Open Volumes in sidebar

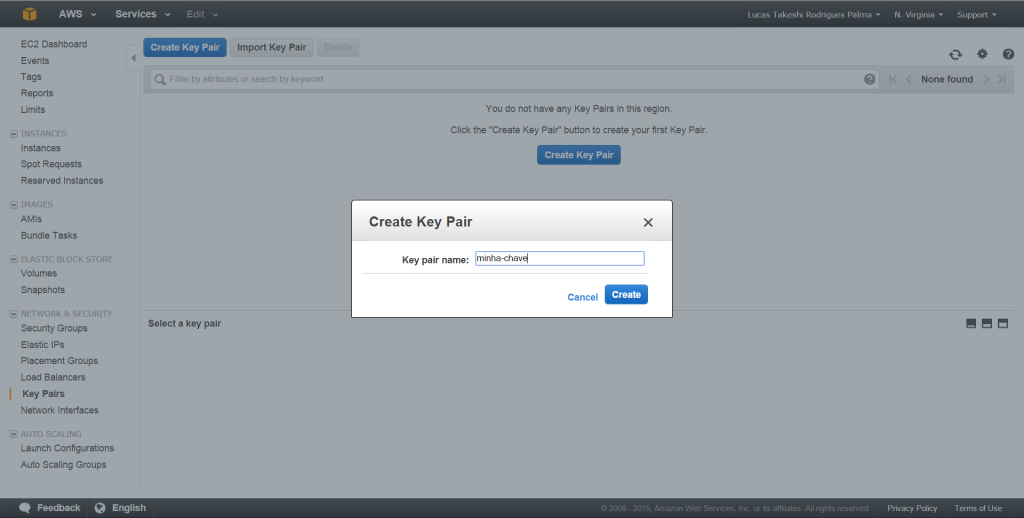click(39, 274)
